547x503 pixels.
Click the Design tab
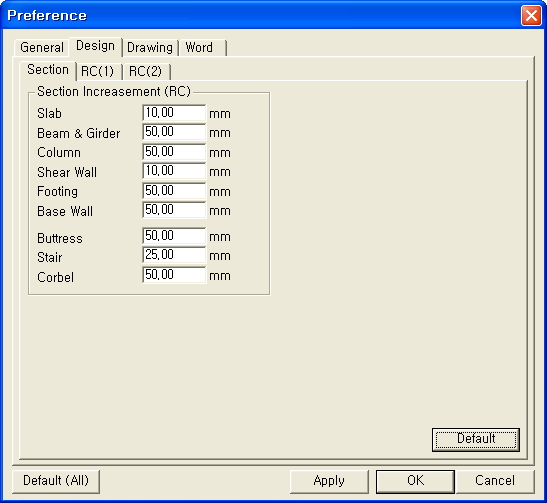[95, 46]
